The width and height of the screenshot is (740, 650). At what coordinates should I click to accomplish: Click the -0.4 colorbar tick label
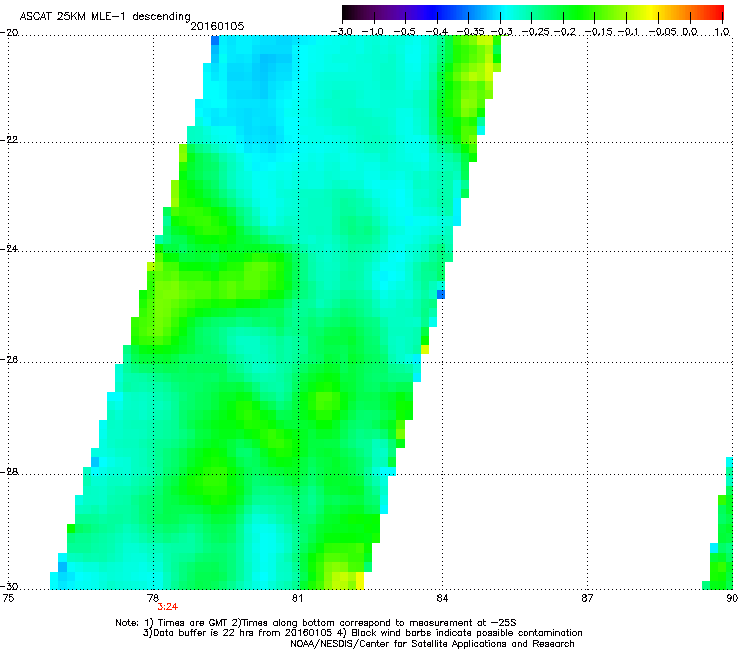437,32
